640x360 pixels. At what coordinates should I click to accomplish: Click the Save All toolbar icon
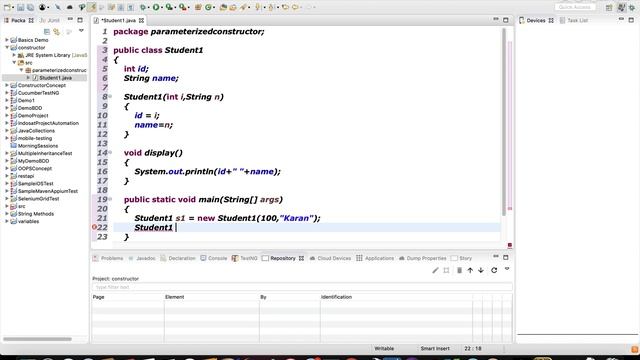[30, 7]
